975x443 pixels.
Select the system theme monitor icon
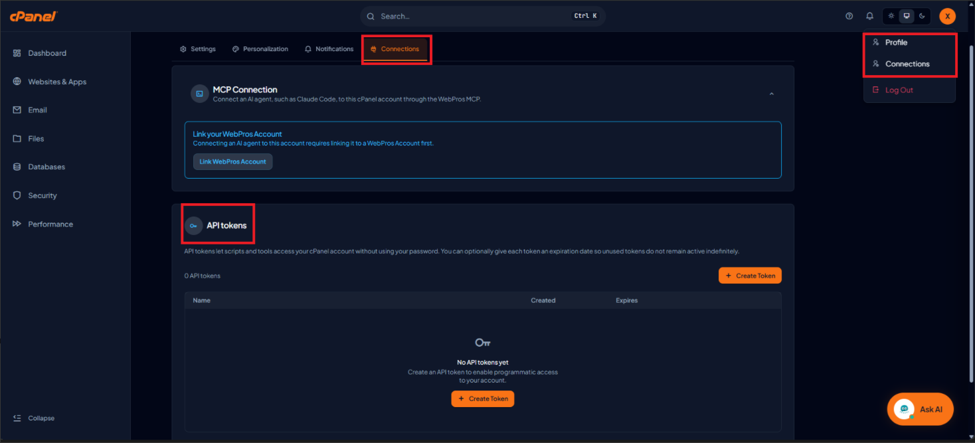tap(907, 16)
